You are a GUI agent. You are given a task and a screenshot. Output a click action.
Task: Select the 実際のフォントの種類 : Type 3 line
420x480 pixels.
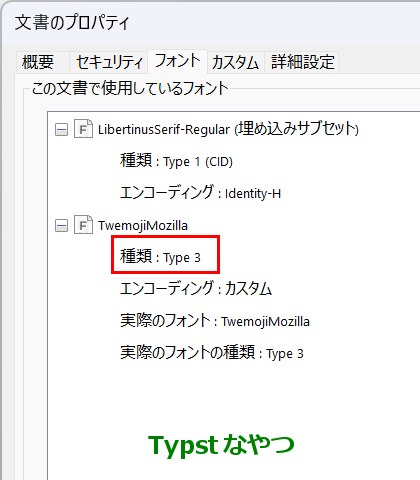(x=212, y=353)
